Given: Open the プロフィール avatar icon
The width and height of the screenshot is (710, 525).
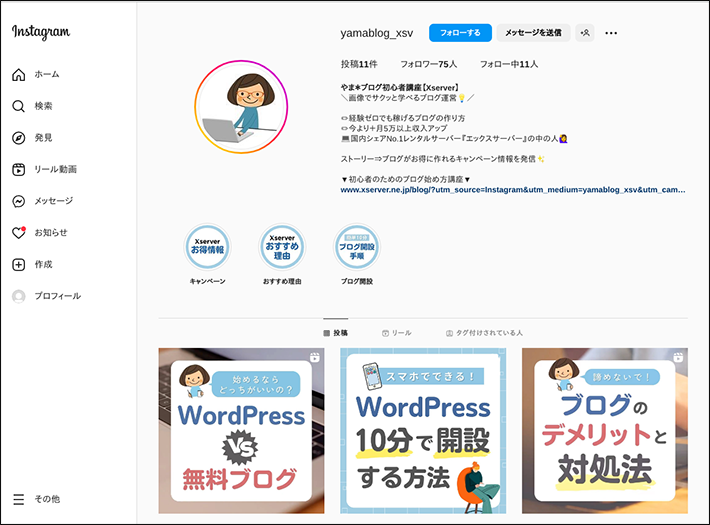Looking at the screenshot, I should point(19,296).
